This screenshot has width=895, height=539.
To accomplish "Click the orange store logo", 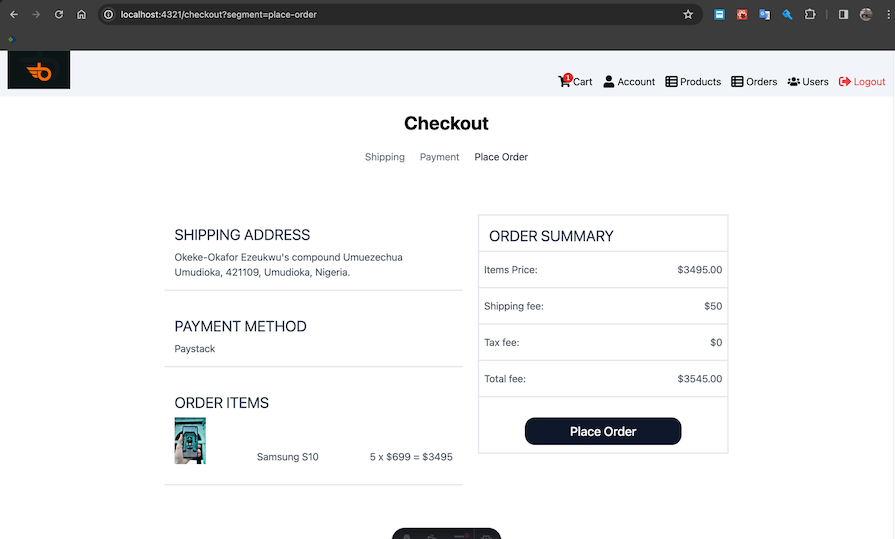I will click(x=39, y=70).
